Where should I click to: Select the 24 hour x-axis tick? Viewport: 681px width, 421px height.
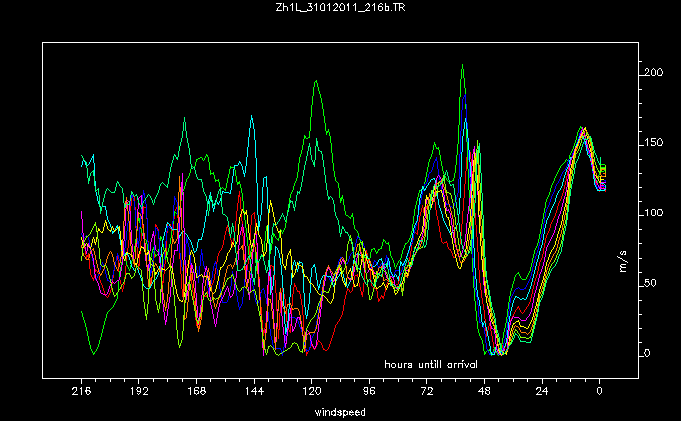click(542, 393)
